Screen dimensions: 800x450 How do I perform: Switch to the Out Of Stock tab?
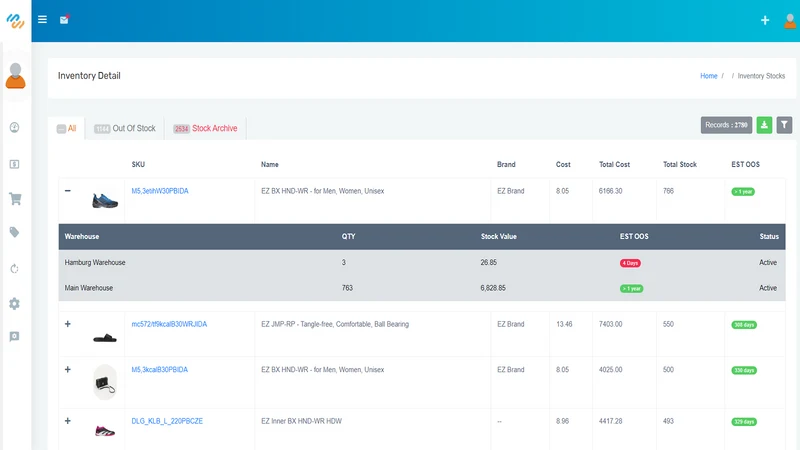point(124,129)
